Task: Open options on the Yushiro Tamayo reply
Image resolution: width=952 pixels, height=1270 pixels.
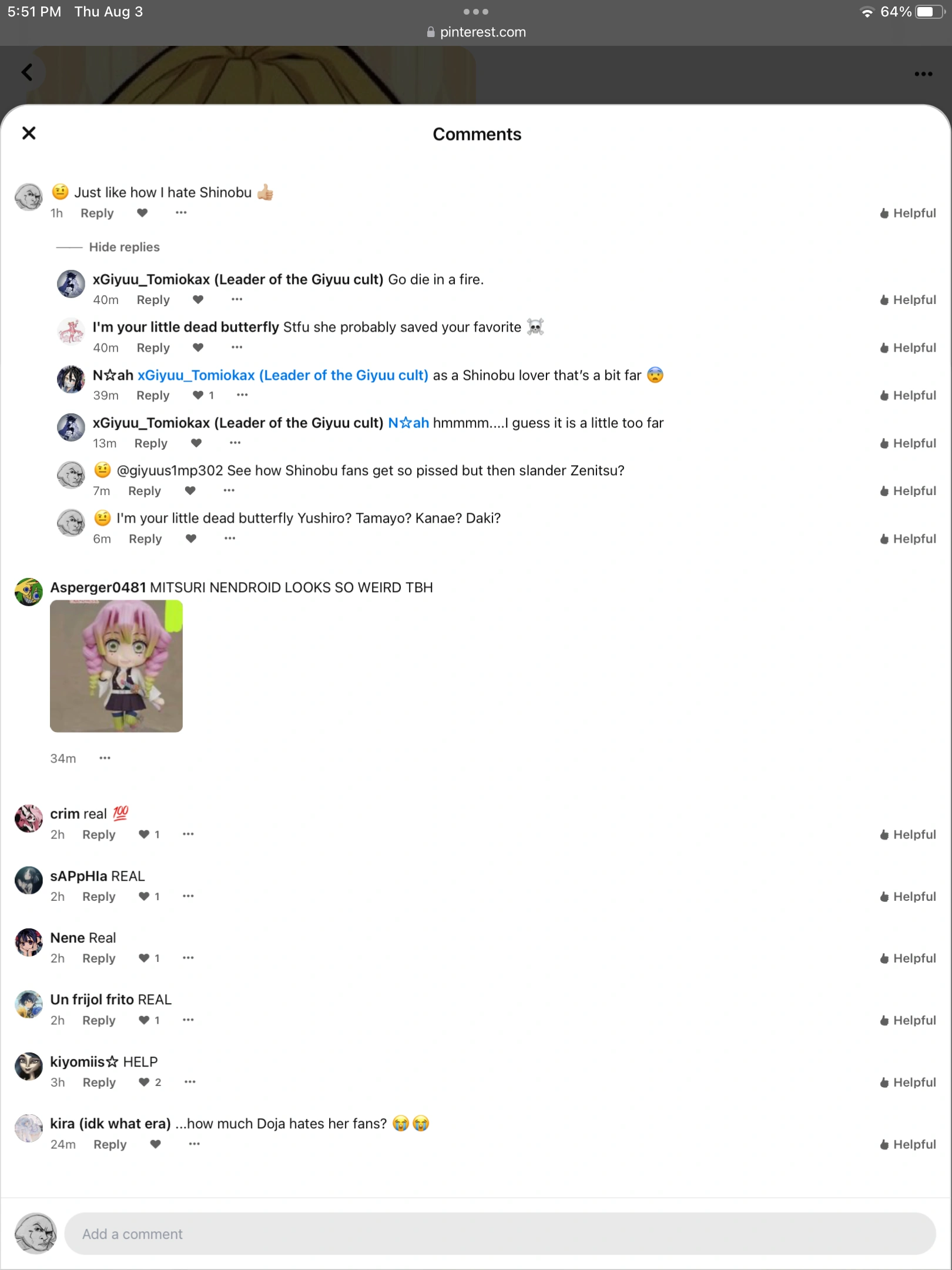Action: [x=230, y=538]
